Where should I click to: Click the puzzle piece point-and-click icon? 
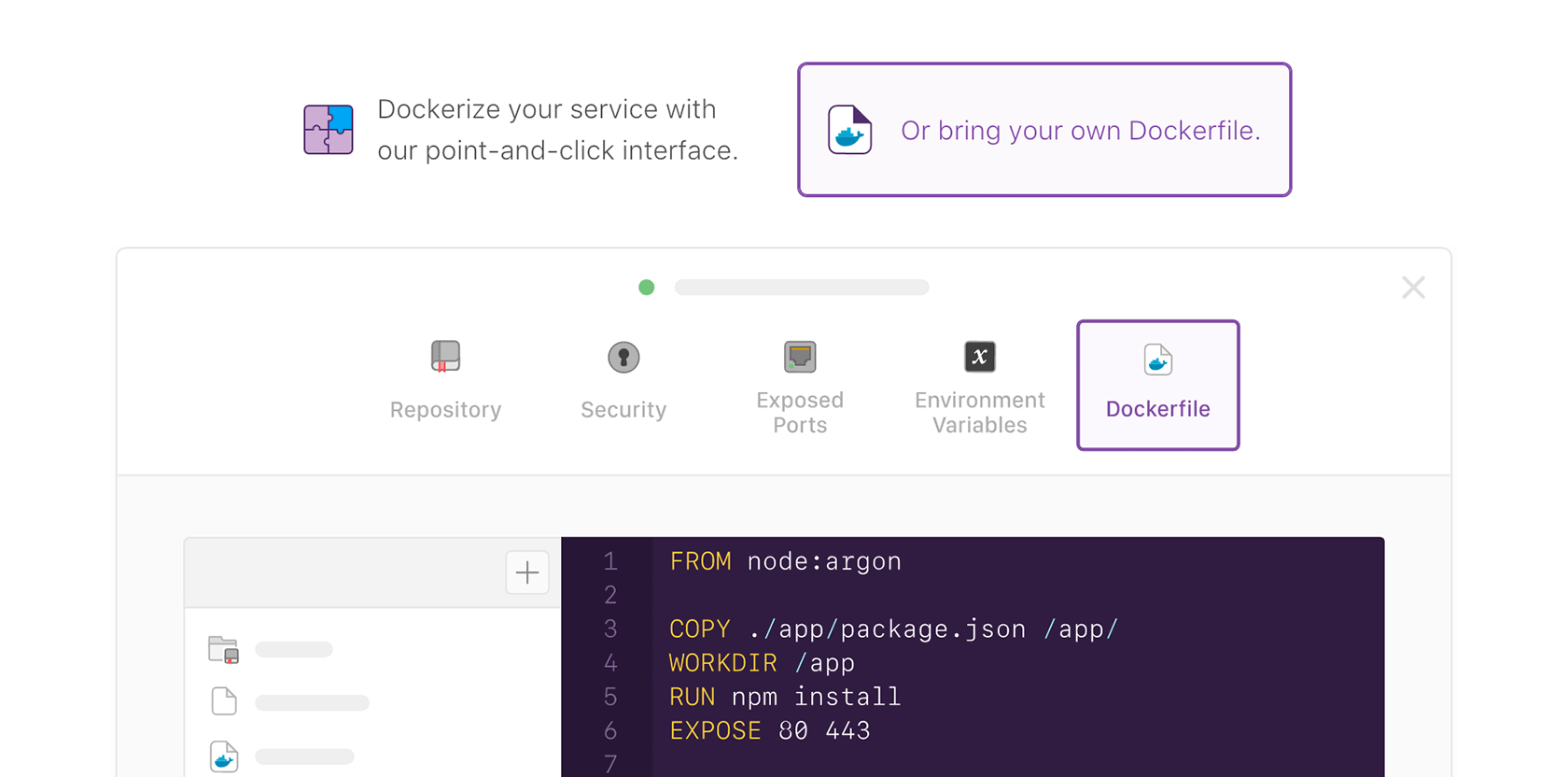[329, 130]
